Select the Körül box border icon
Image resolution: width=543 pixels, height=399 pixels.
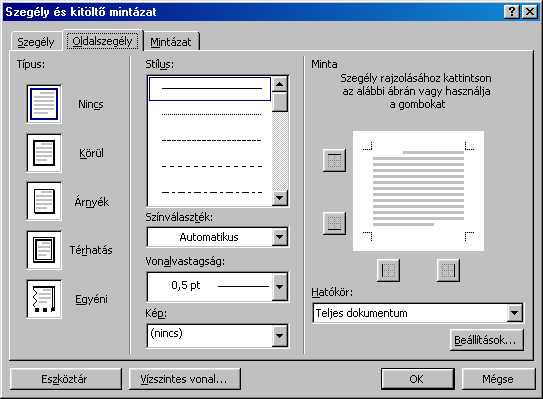tap(44, 153)
